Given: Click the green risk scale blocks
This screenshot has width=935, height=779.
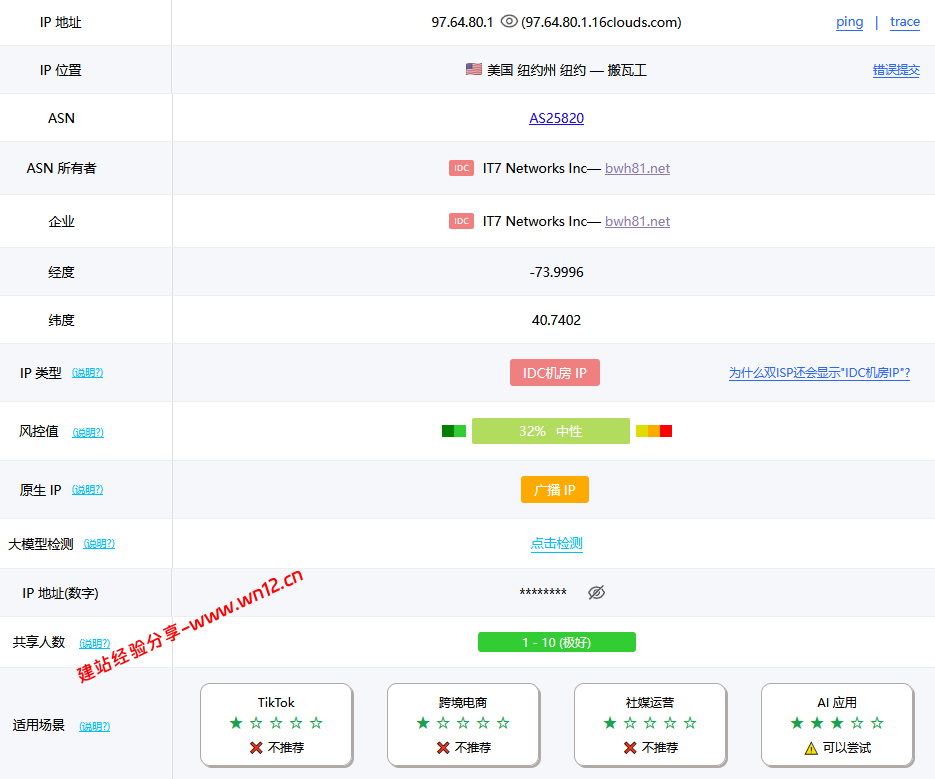Looking at the screenshot, I should pos(454,431).
